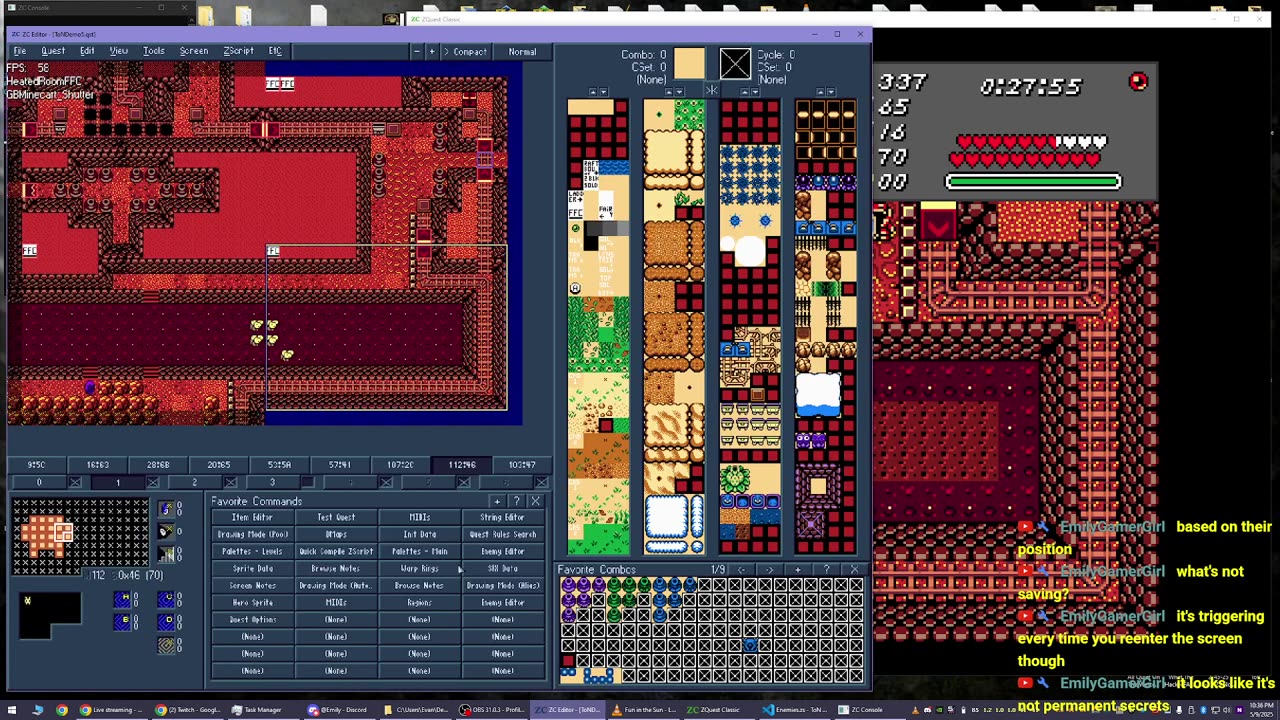The image size is (1280, 720).
Task: Select the warp D icon
Action: pyautogui.click(x=167, y=622)
